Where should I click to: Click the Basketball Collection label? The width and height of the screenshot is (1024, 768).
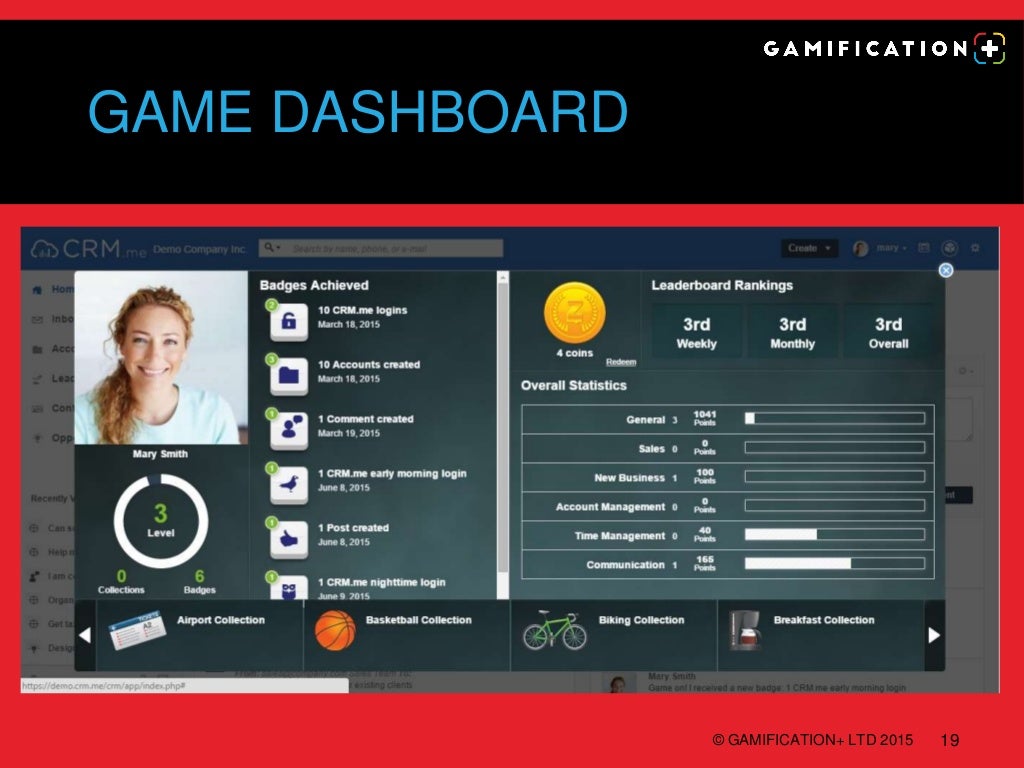point(419,620)
